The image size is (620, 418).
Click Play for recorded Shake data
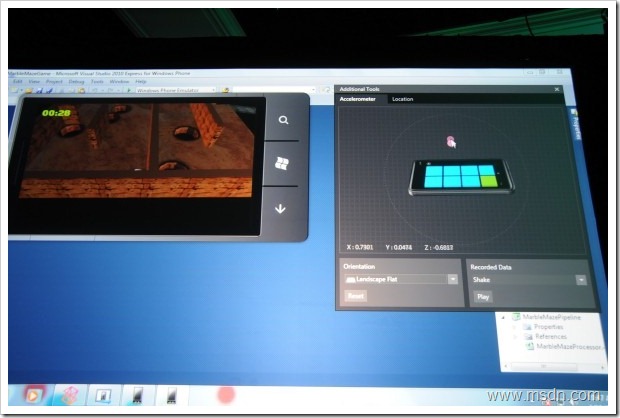pos(483,297)
